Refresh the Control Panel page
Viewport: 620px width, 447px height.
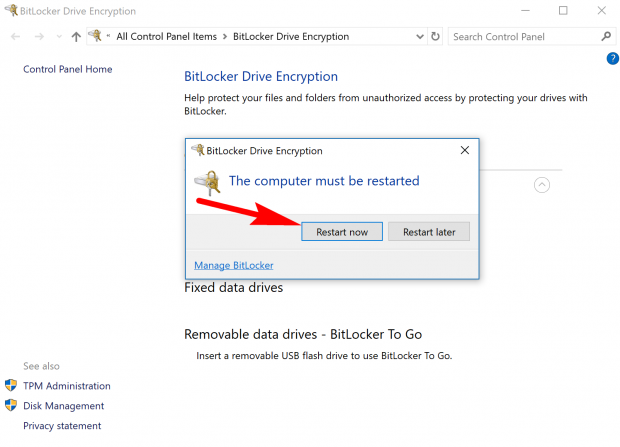tap(434, 36)
